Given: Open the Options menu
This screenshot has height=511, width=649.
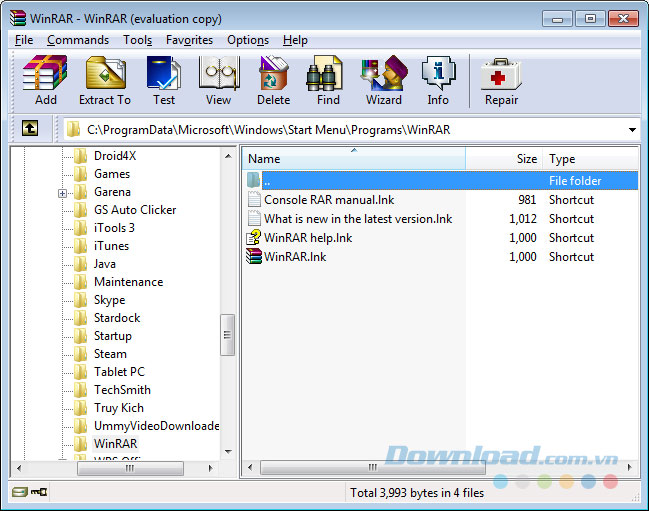Looking at the screenshot, I should click(248, 40).
